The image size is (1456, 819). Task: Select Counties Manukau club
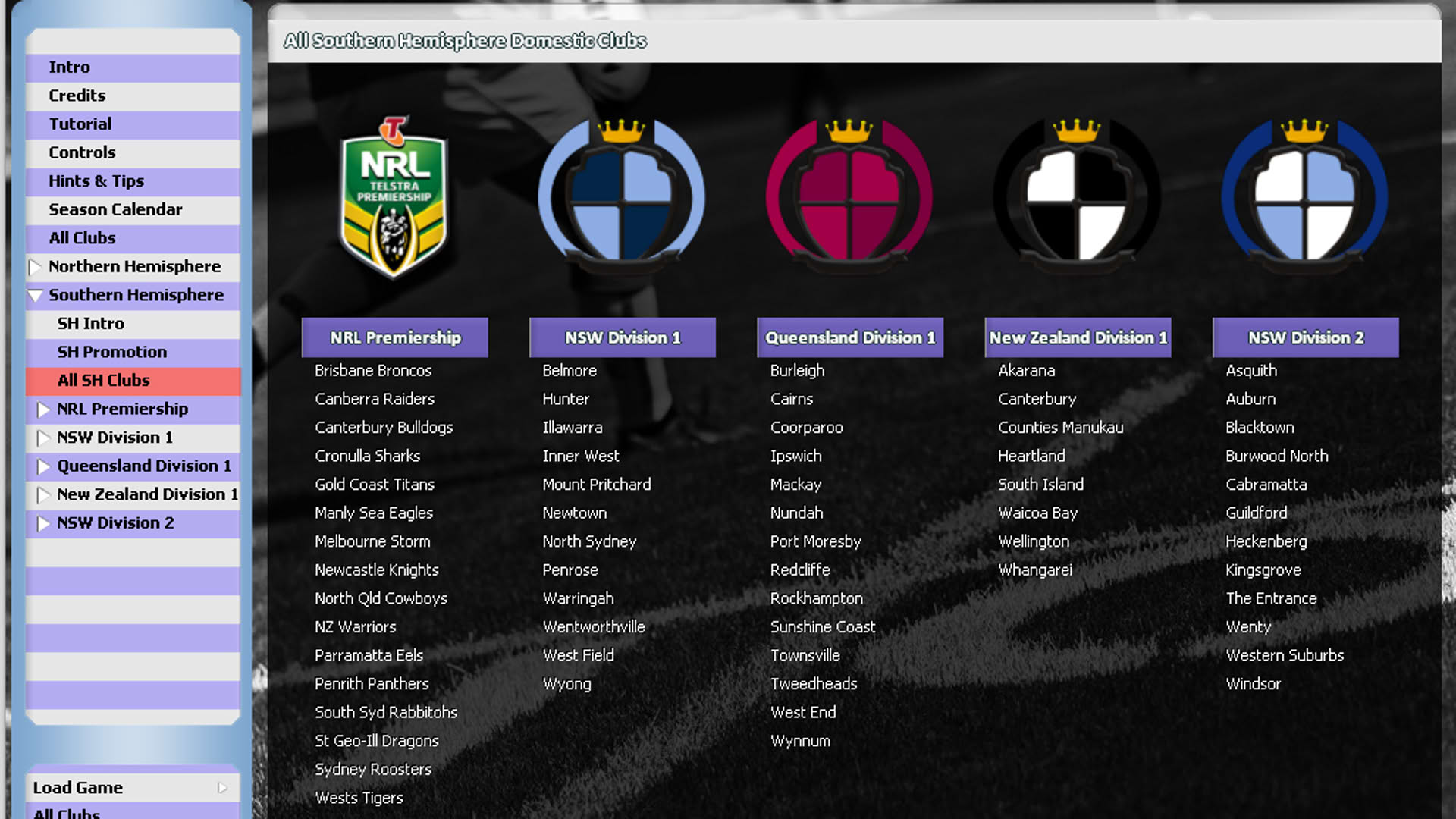1060,428
